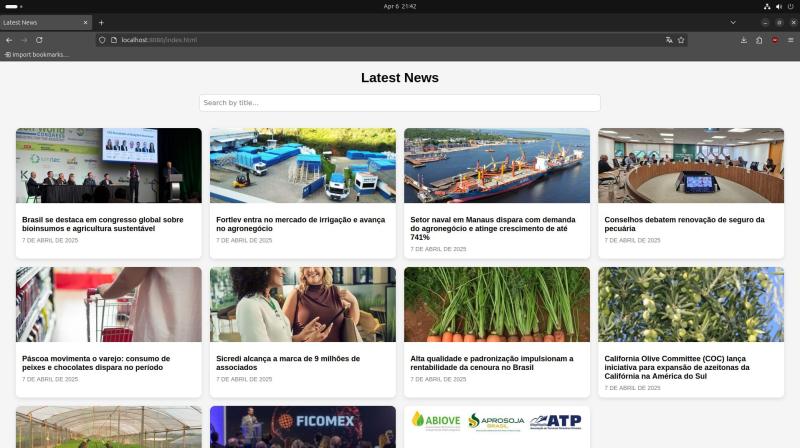This screenshot has height=448, width=800.
Task: Open the network icon in system tray
Action: [x=767, y=7]
